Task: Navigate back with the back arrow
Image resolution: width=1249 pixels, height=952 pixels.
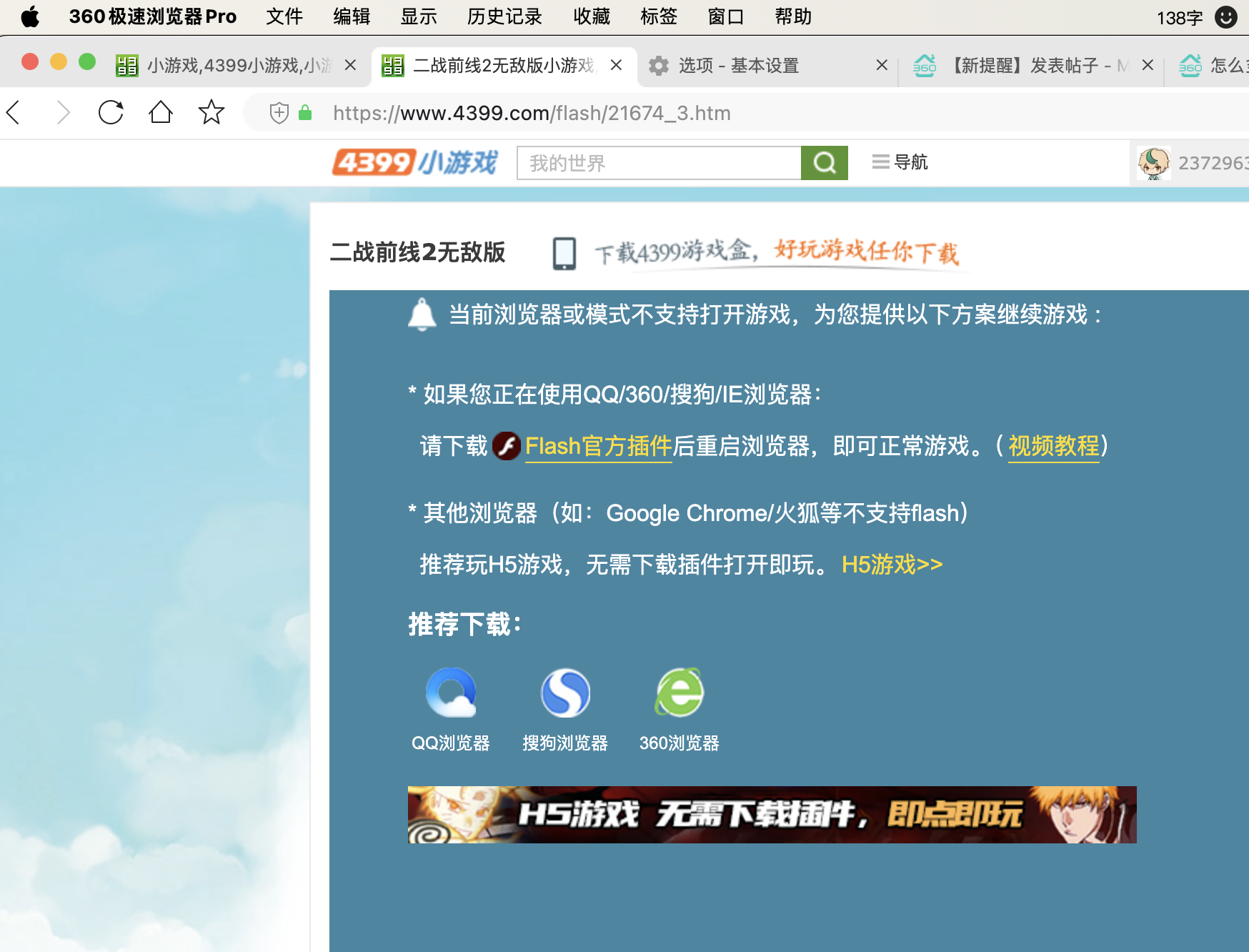Action: pyautogui.click(x=14, y=113)
